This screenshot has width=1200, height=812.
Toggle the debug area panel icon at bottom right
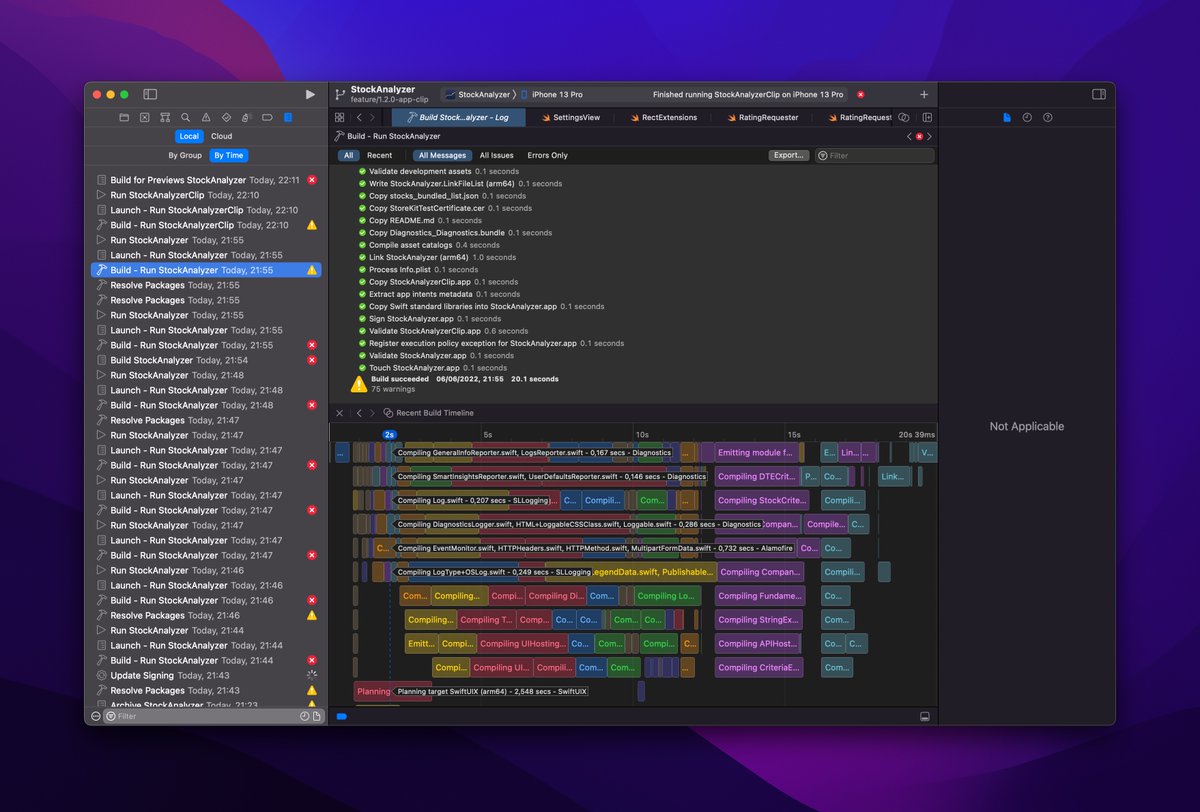[925, 716]
